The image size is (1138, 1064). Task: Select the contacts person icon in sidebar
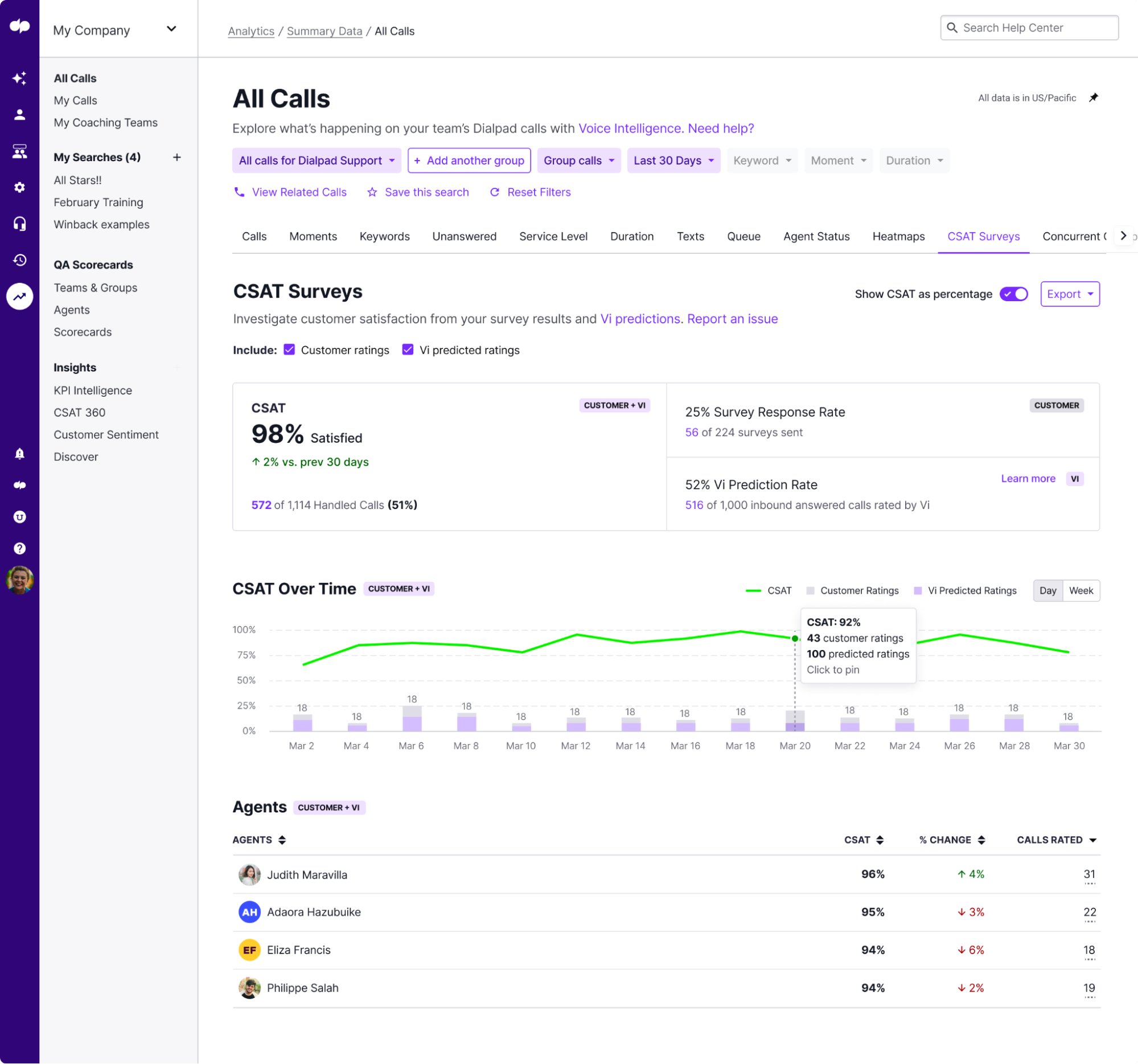click(19, 114)
